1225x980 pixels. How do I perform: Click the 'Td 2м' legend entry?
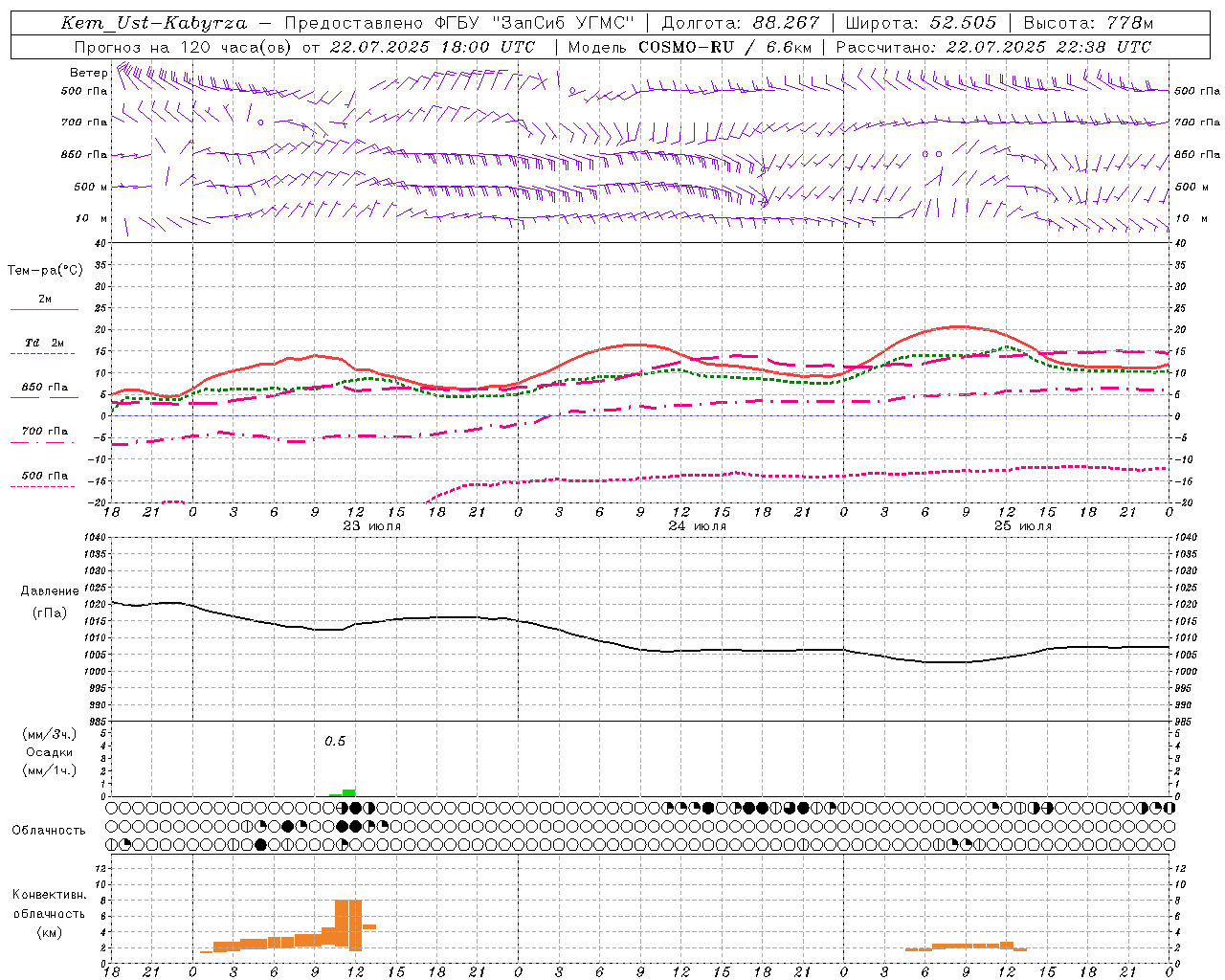44,343
